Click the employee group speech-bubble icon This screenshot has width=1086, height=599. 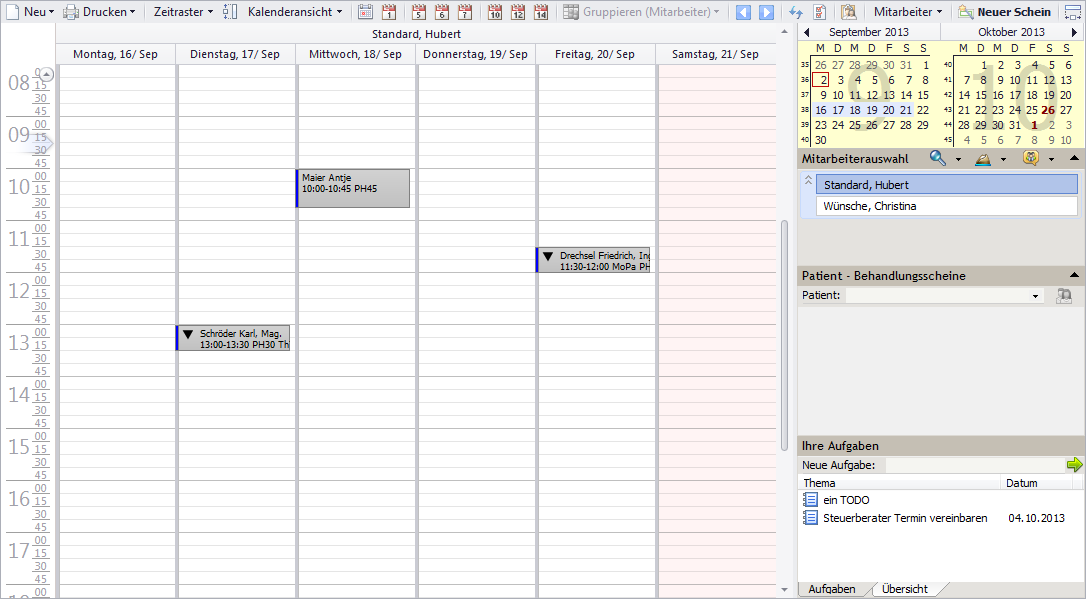tap(1031, 158)
